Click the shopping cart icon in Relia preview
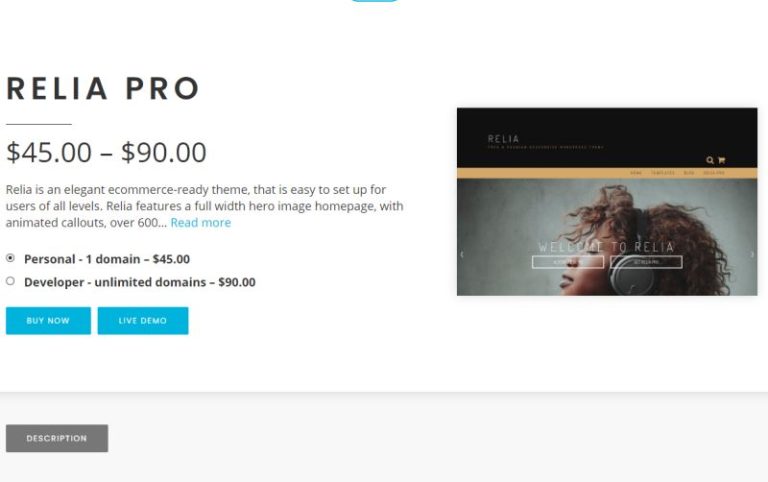The width and height of the screenshot is (768, 482). point(721,160)
